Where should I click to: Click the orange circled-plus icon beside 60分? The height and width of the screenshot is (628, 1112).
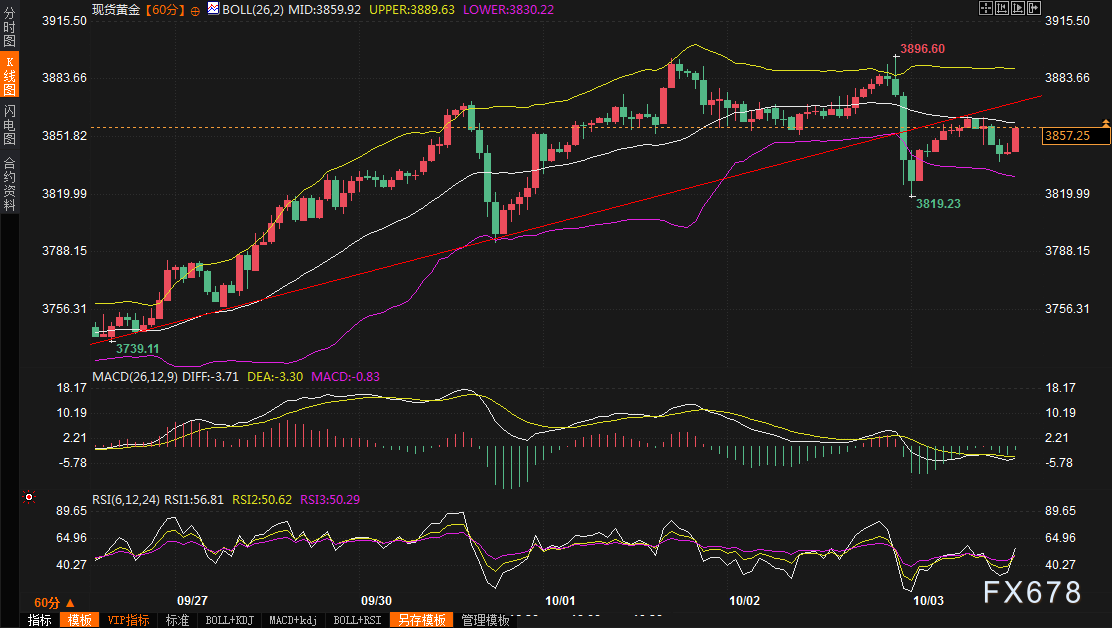coord(195,9)
